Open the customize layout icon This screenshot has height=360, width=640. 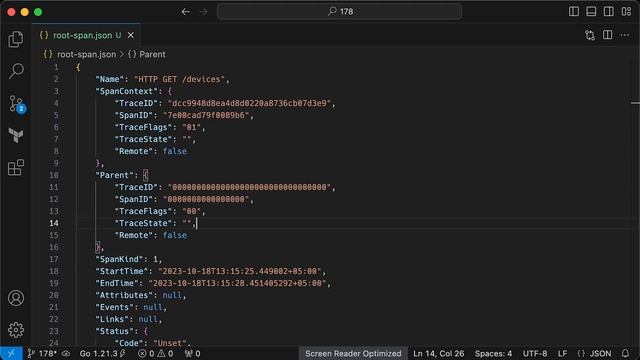(626, 11)
